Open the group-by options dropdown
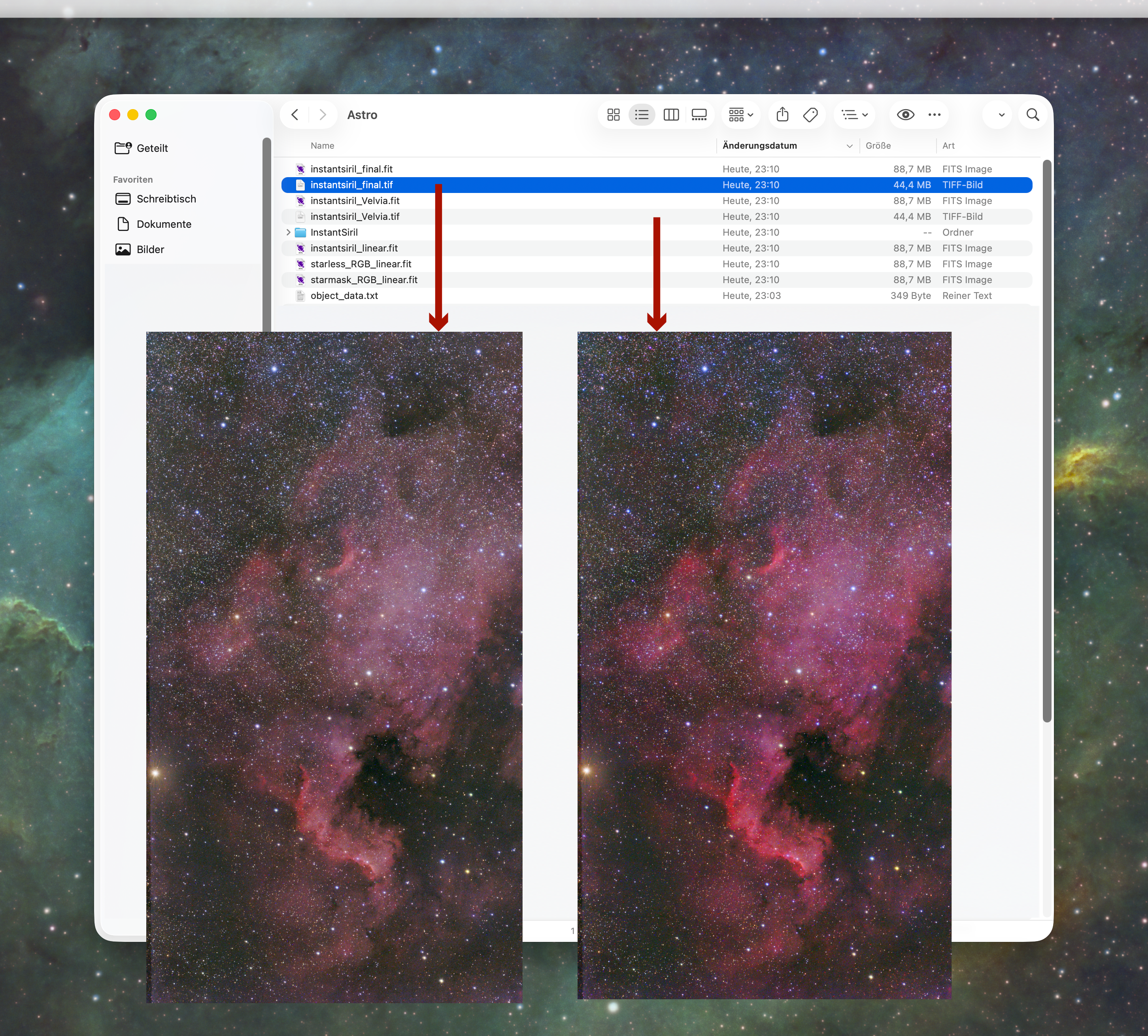Screen dimensions: 1148x1036 pos(741,115)
